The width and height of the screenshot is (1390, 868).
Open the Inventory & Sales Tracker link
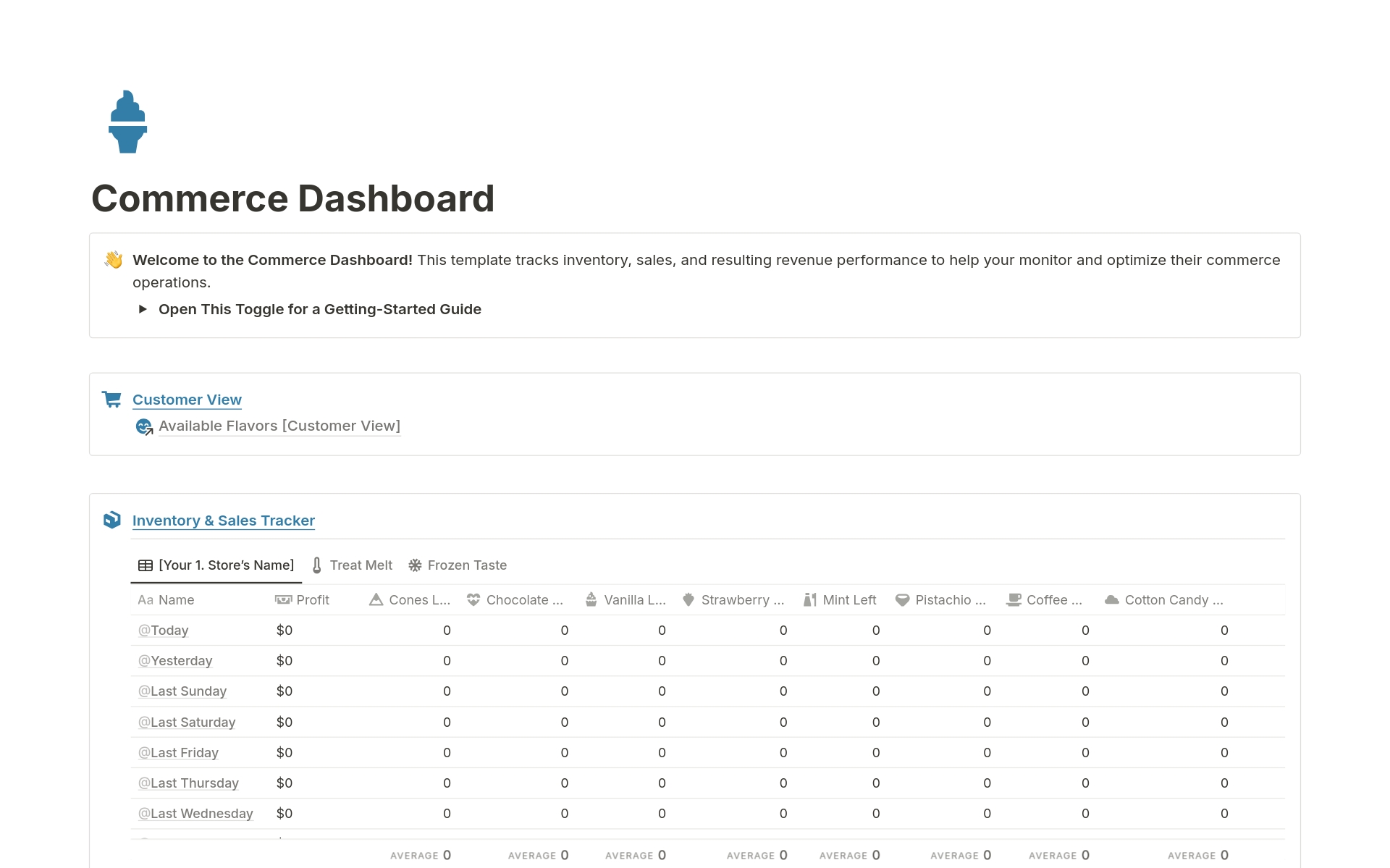(223, 520)
